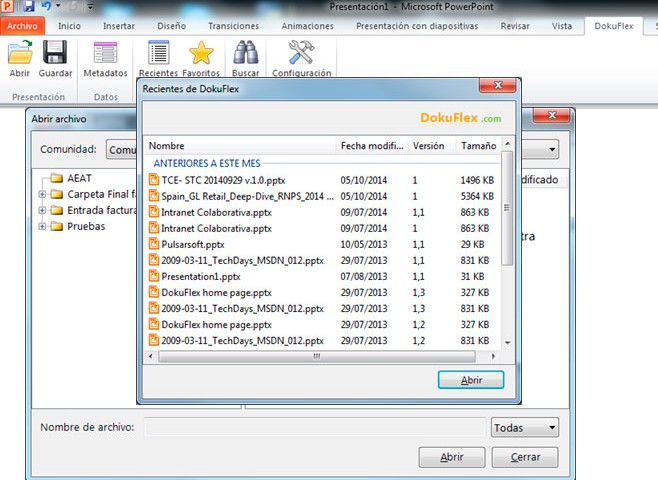658x480 pixels.
Task: Click the Buscar binoculars icon
Action: click(x=245, y=52)
